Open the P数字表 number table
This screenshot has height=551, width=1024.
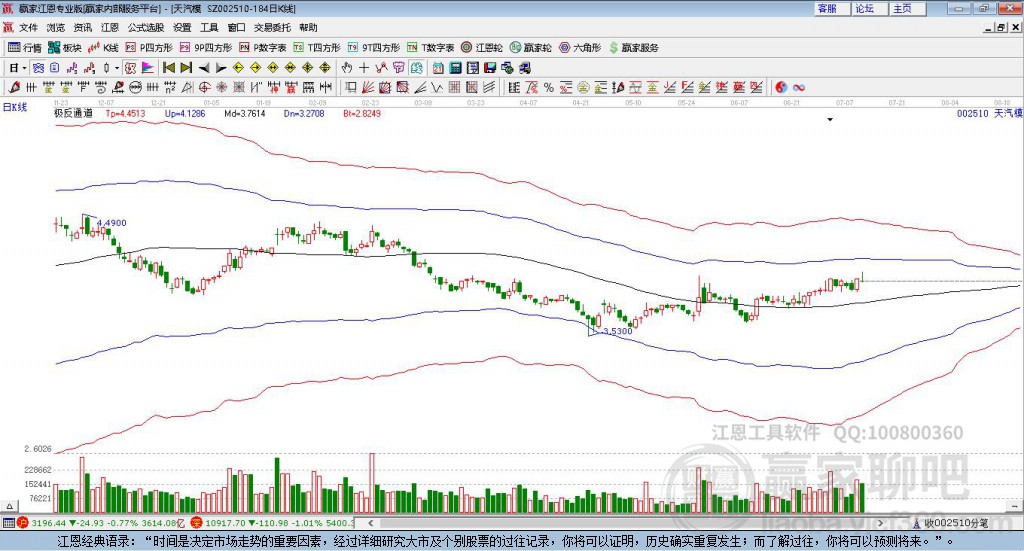[263, 48]
